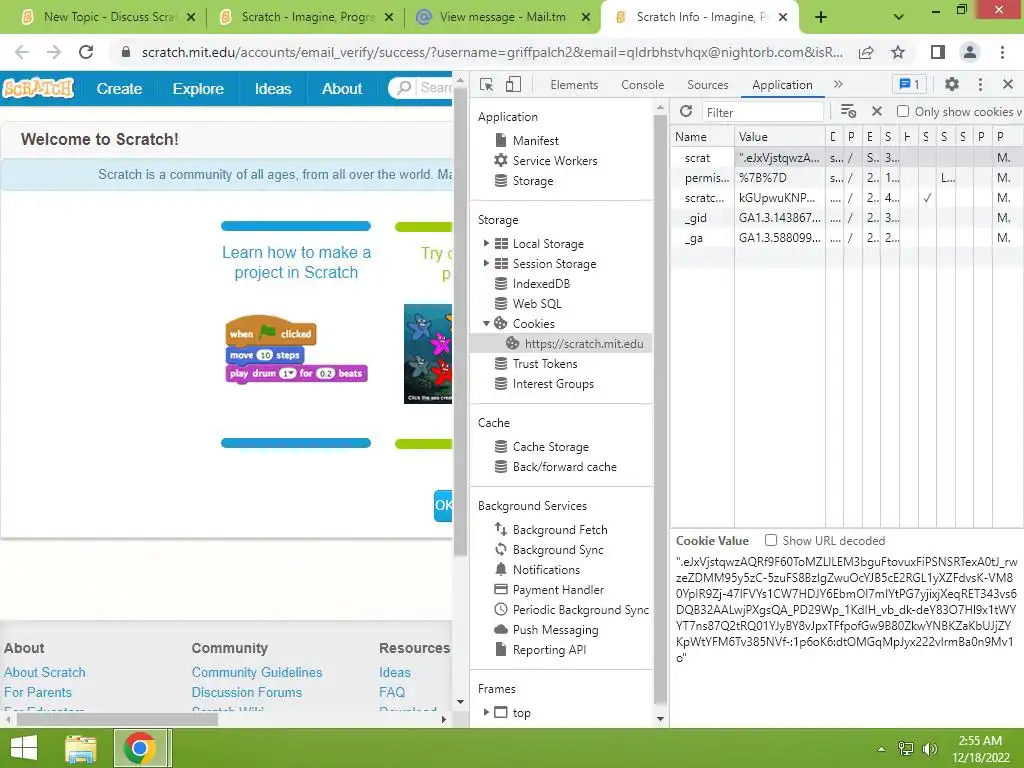Enable Only show cookies with issue
Image resolution: width=1024 pixels, height=768 pixels.
(x=903, y=111)
